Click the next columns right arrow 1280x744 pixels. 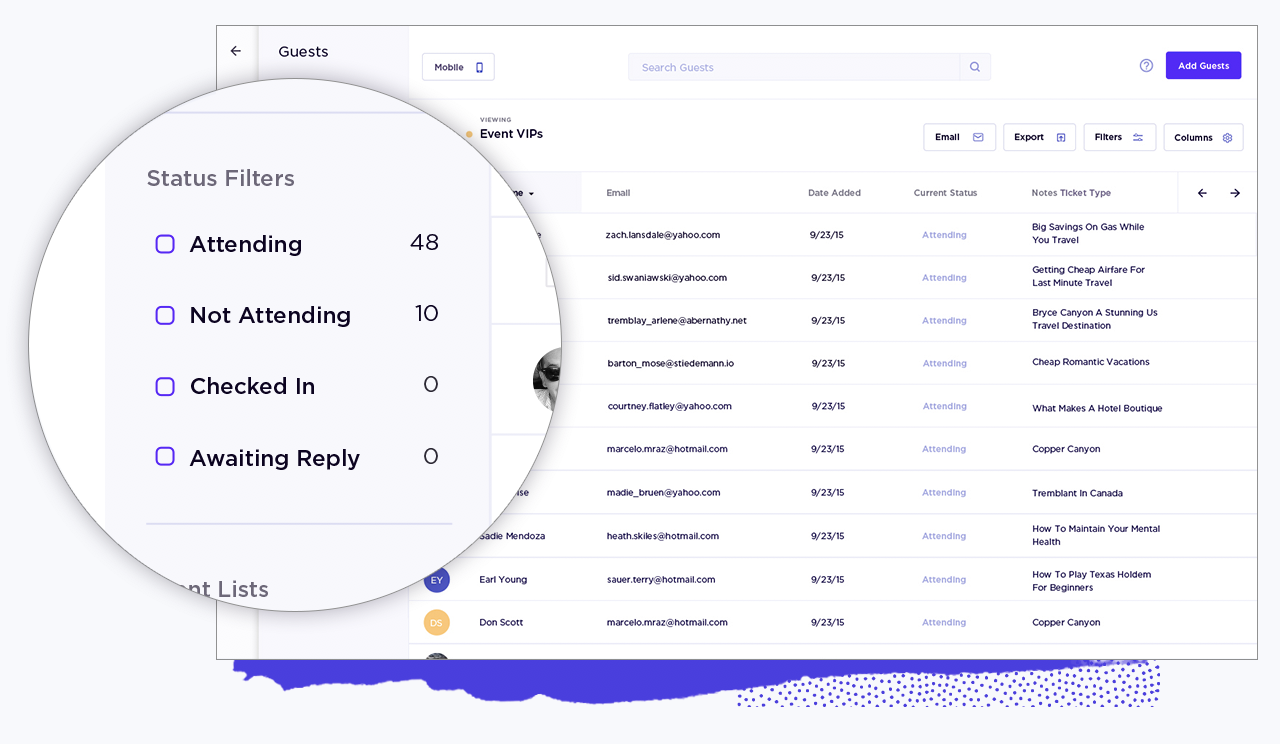coord(1235,193)
